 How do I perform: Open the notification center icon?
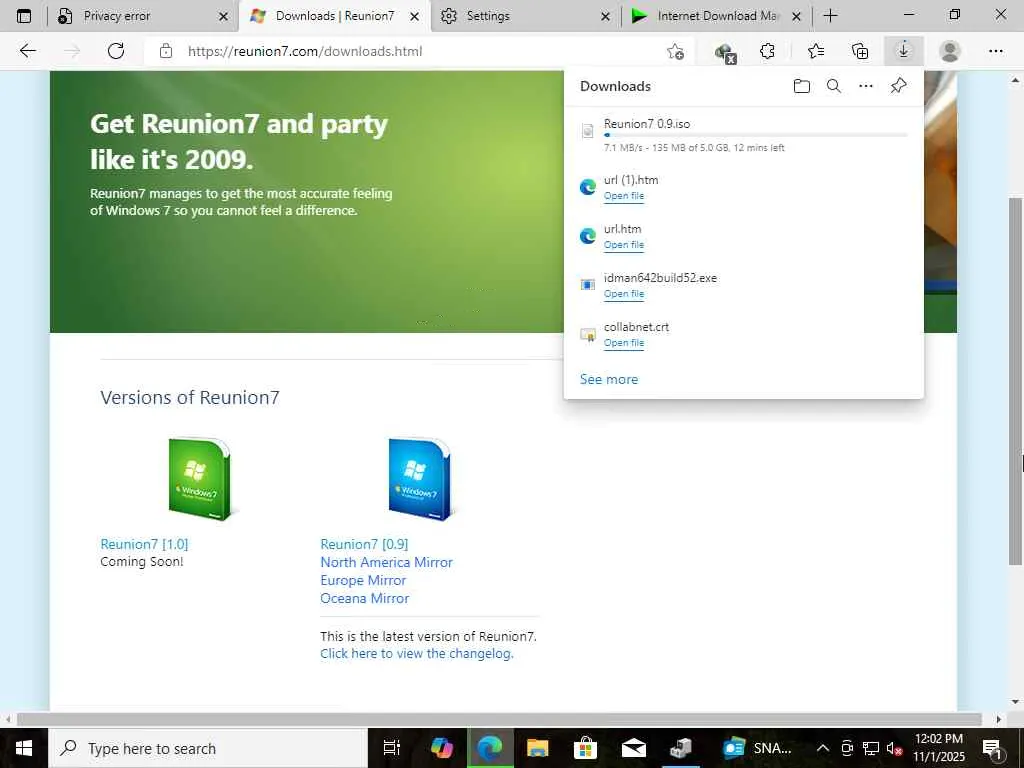(993, 748)
